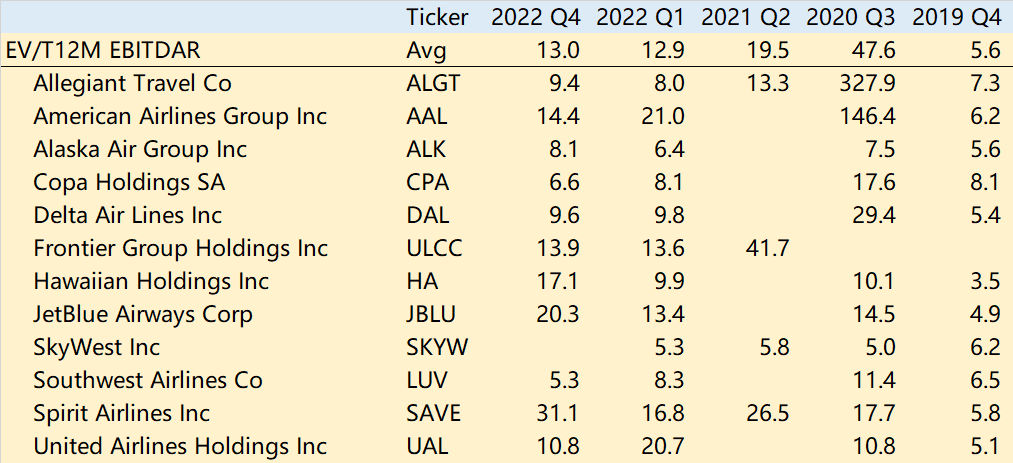Click Spirit Airlines' 31.1 value

tap(560, 413)
